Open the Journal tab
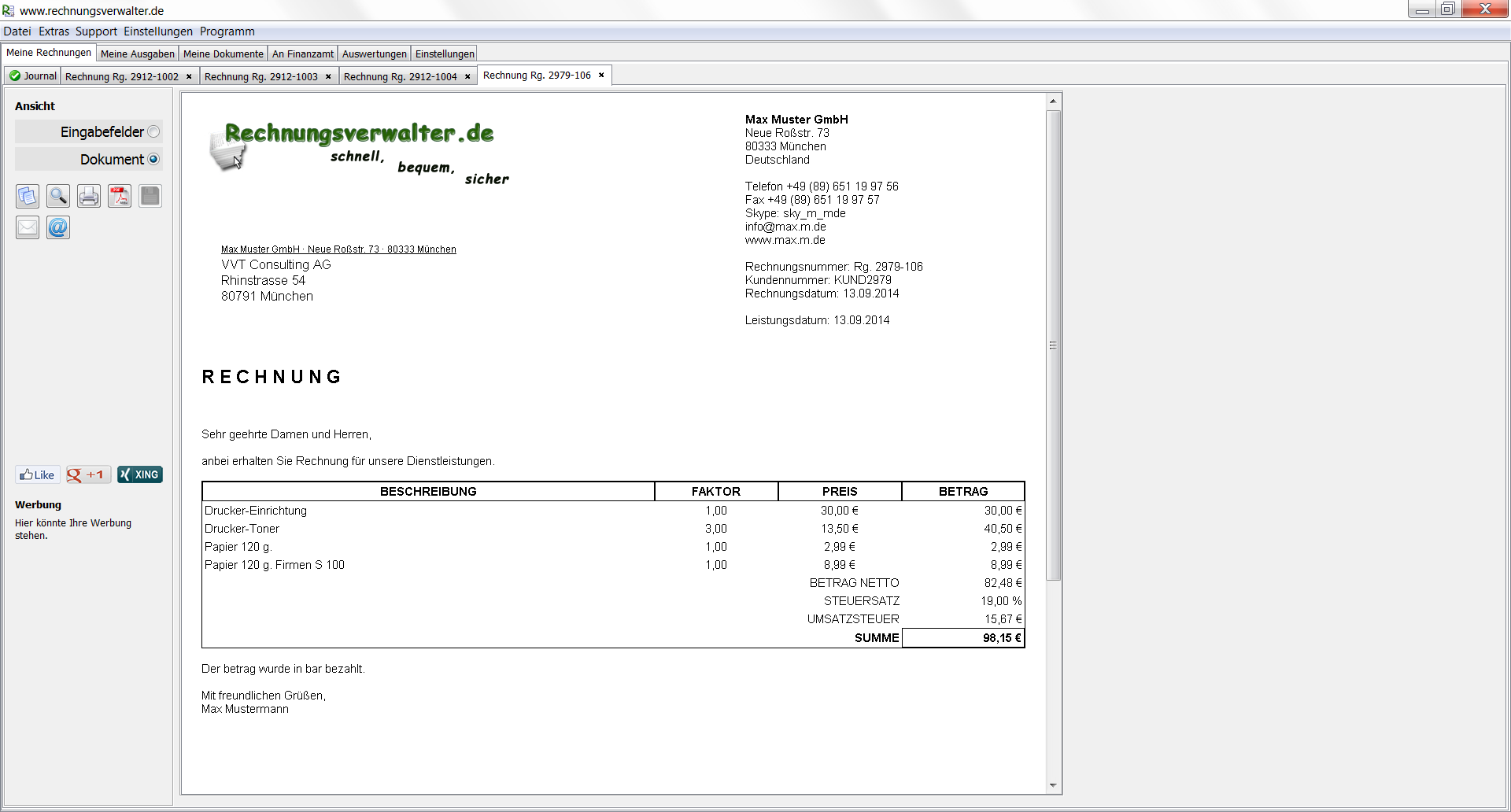 [x=33, y=76]
